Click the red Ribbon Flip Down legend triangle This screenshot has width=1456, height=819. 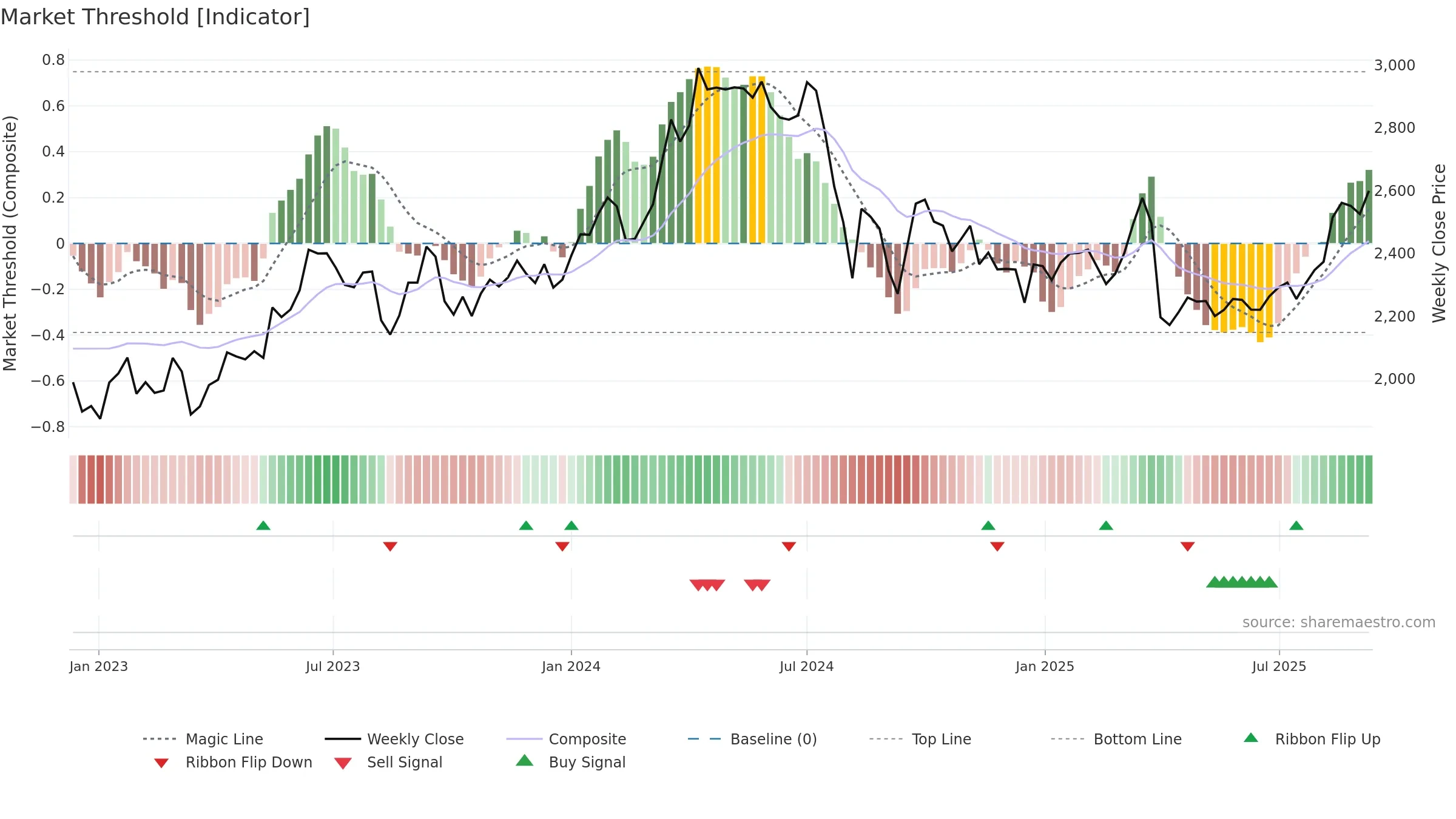coord(161,763)
